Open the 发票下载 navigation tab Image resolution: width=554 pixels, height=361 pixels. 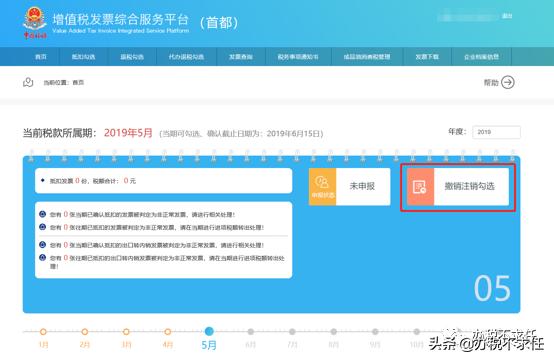(427, 57)
